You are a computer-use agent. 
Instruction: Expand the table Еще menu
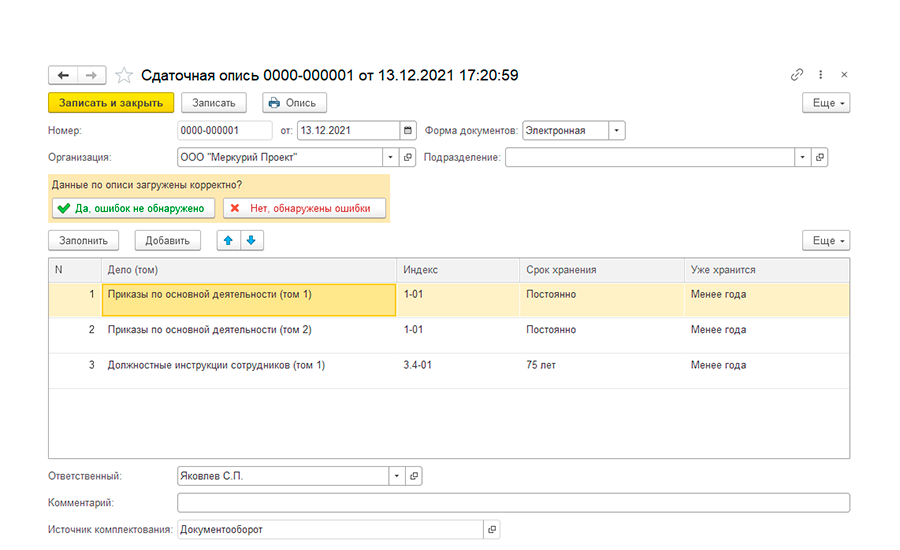826,241
